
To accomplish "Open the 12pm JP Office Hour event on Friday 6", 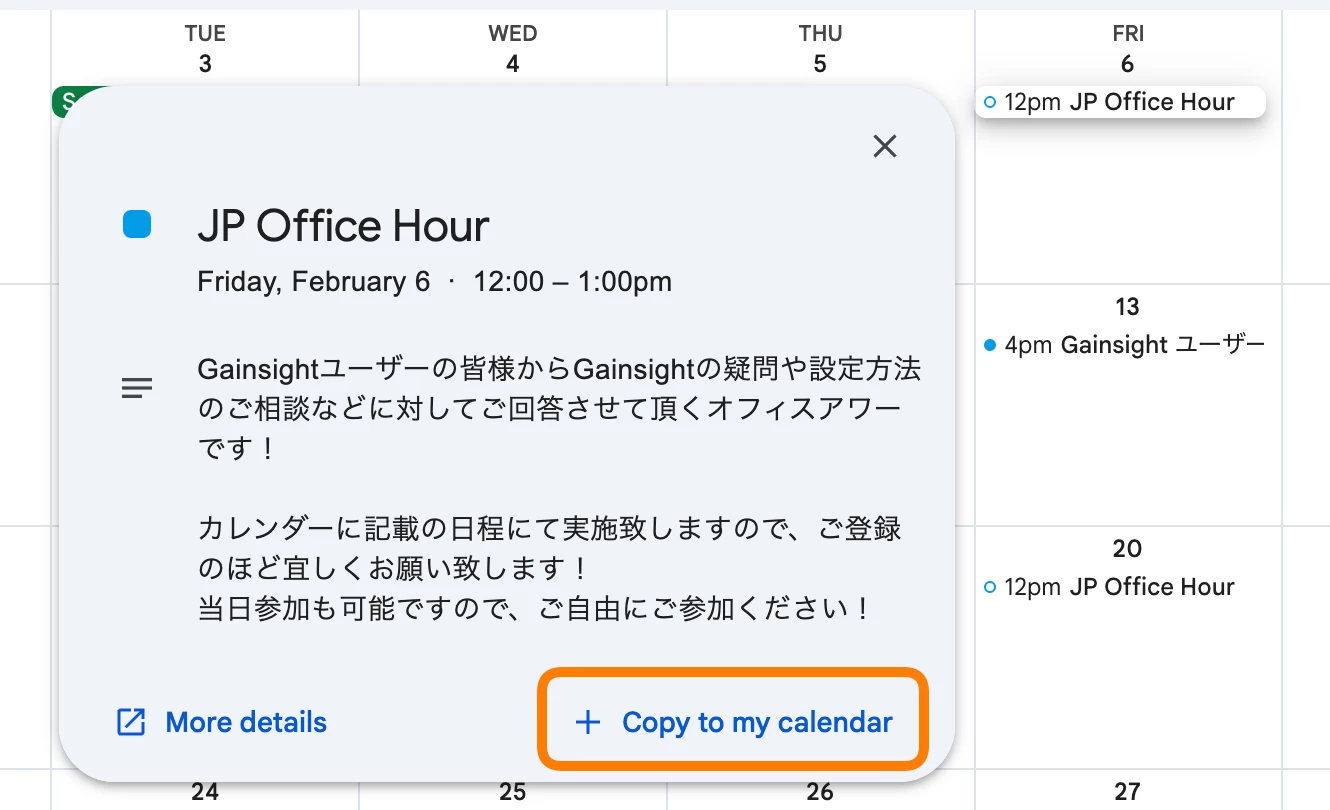I will 1120,102.
